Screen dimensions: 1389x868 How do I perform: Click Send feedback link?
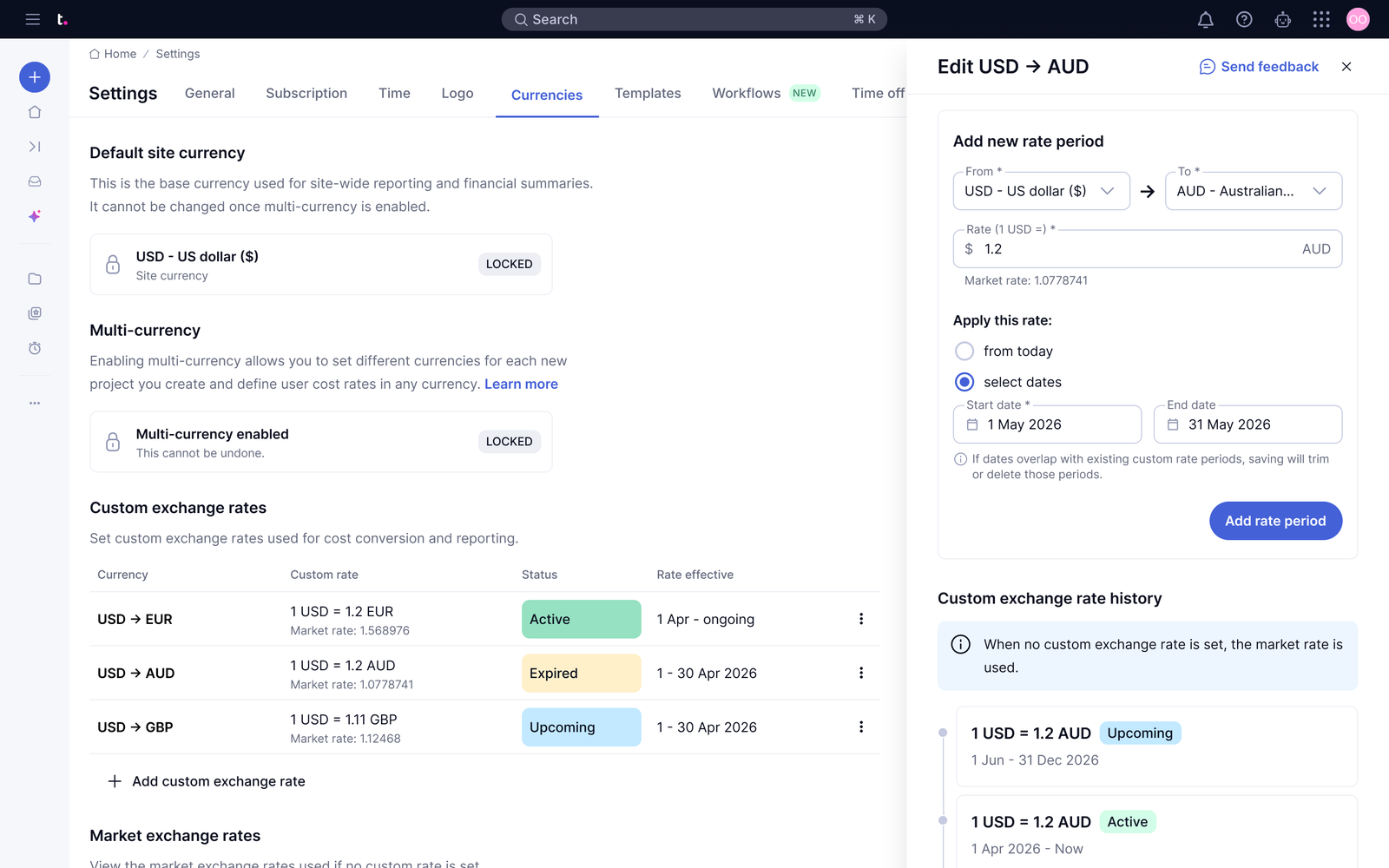(x=1259, y=67)
